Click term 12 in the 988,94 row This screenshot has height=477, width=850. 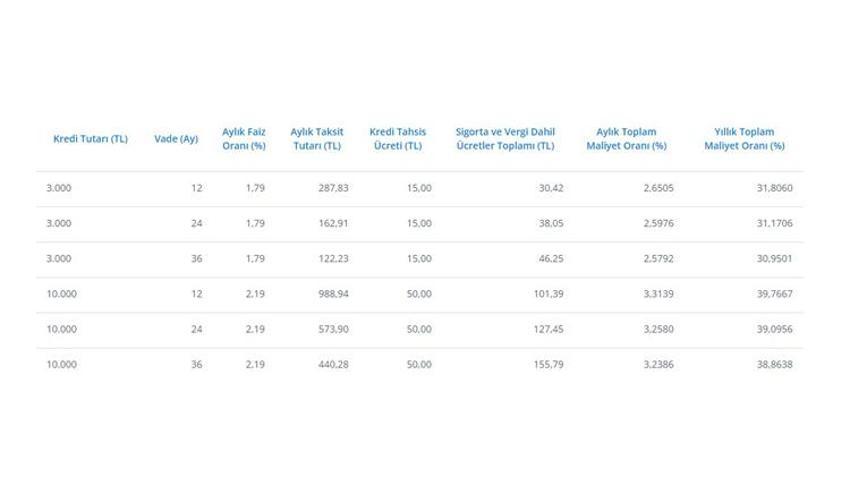[x=197, y=294]
